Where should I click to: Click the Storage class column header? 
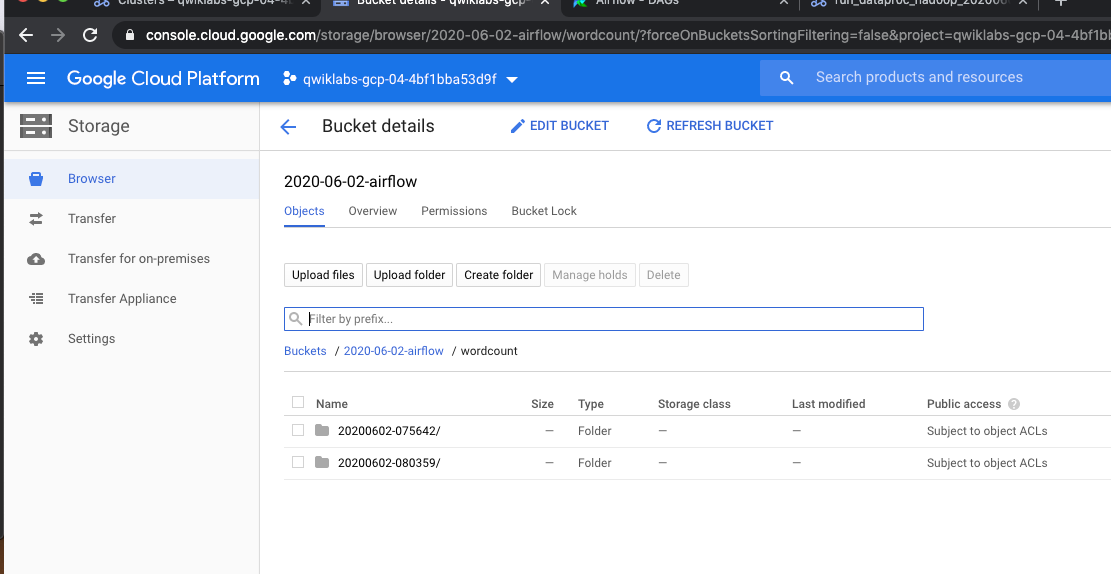click(694, 404)
